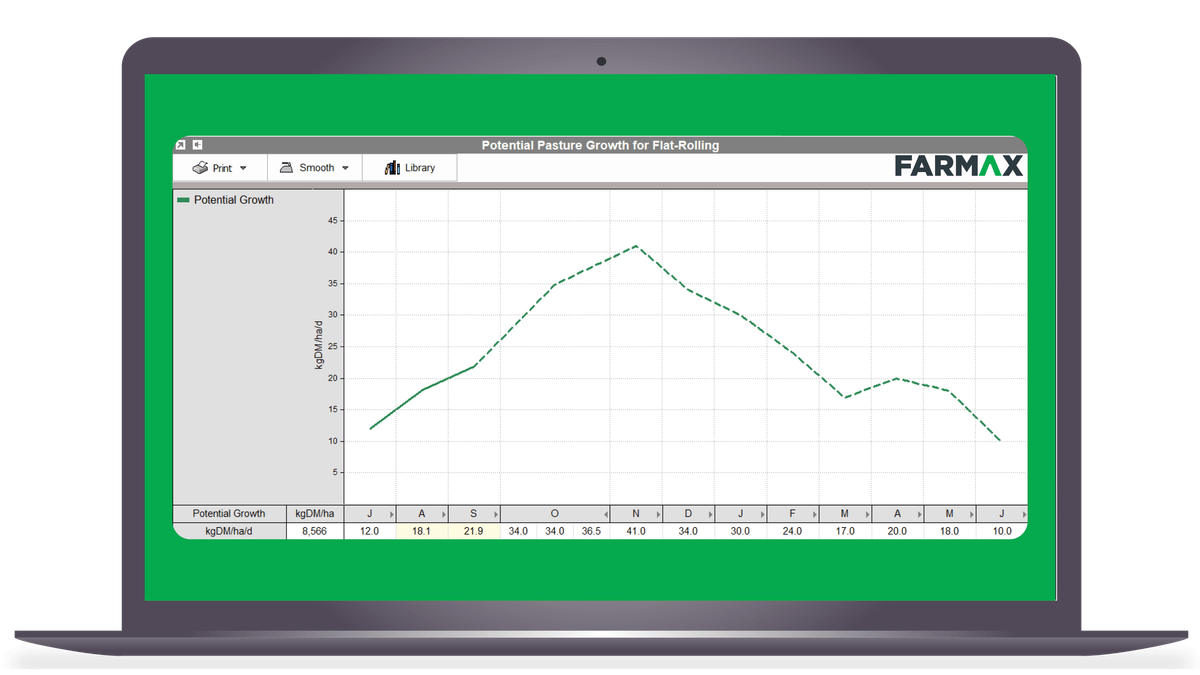The width and height of the screenshot is (1200, 675).
Task: Select the J month header in the table
Action: coord(368,513)
